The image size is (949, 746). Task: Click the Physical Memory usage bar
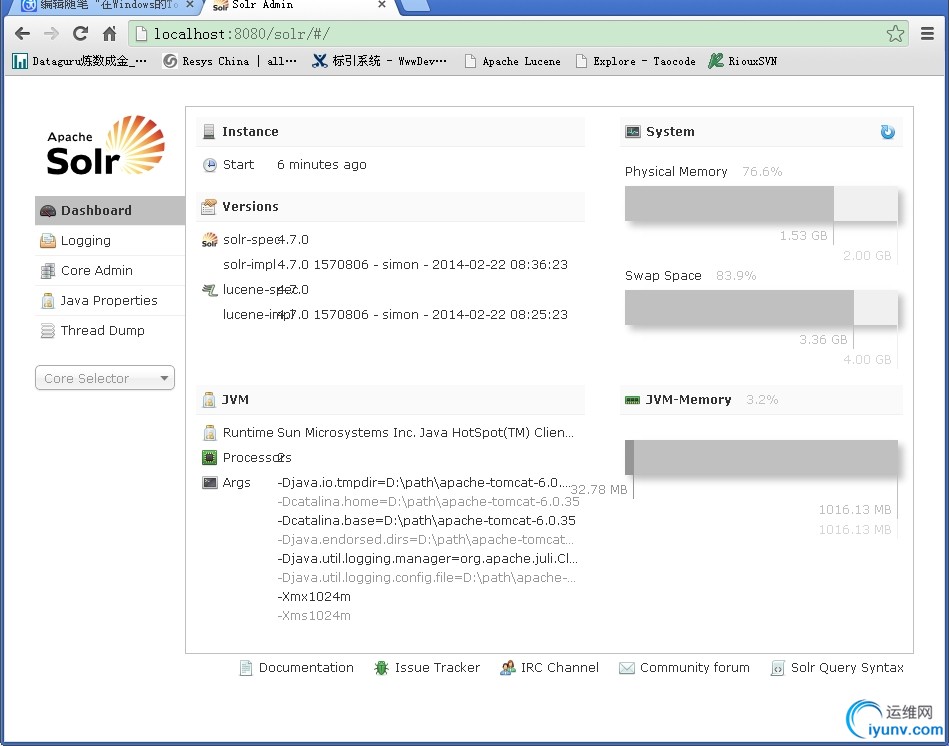click(x=761, y=203)
